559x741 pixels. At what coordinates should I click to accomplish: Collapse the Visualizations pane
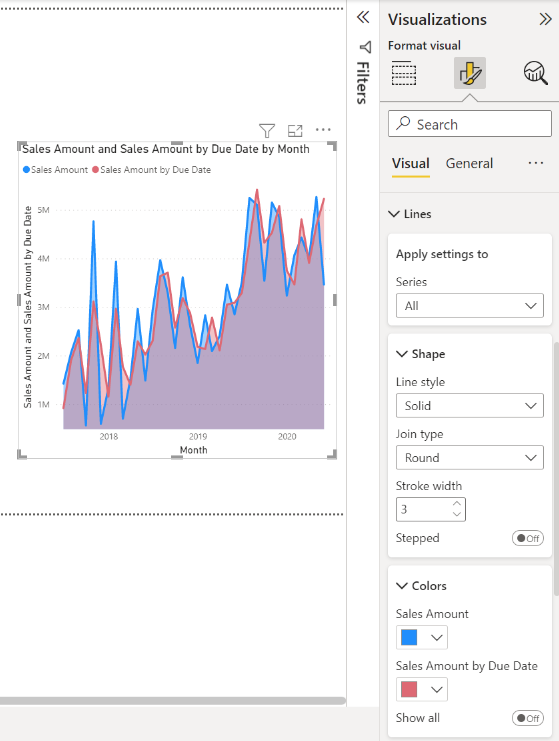[545, 19]
